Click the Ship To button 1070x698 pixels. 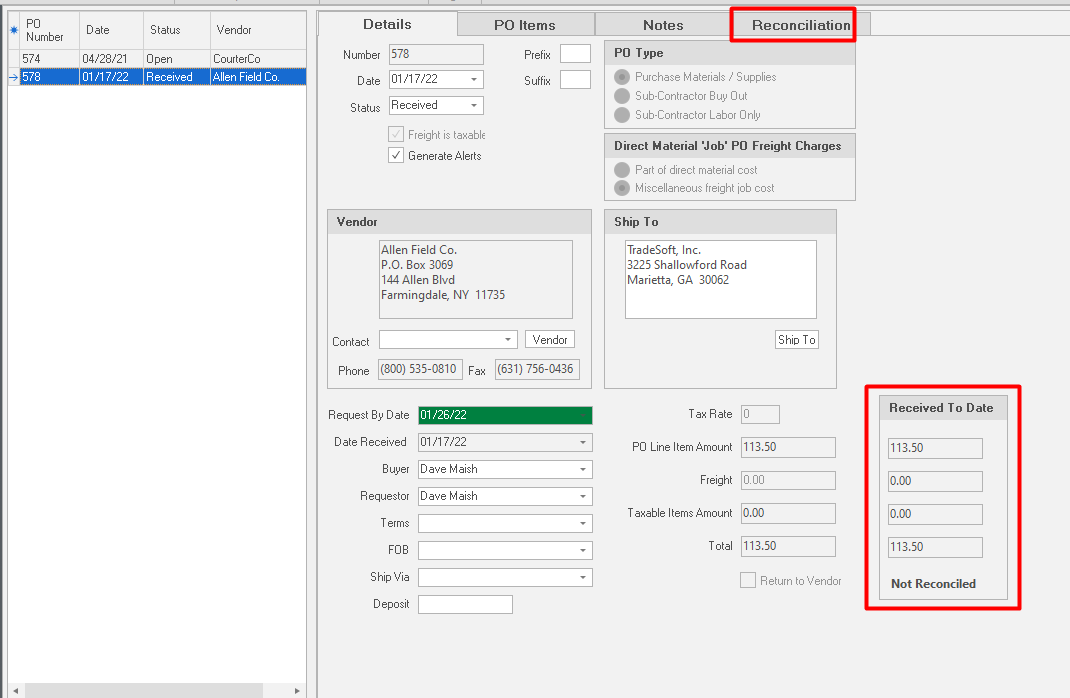pyautogui.click(x=796, y=340)
